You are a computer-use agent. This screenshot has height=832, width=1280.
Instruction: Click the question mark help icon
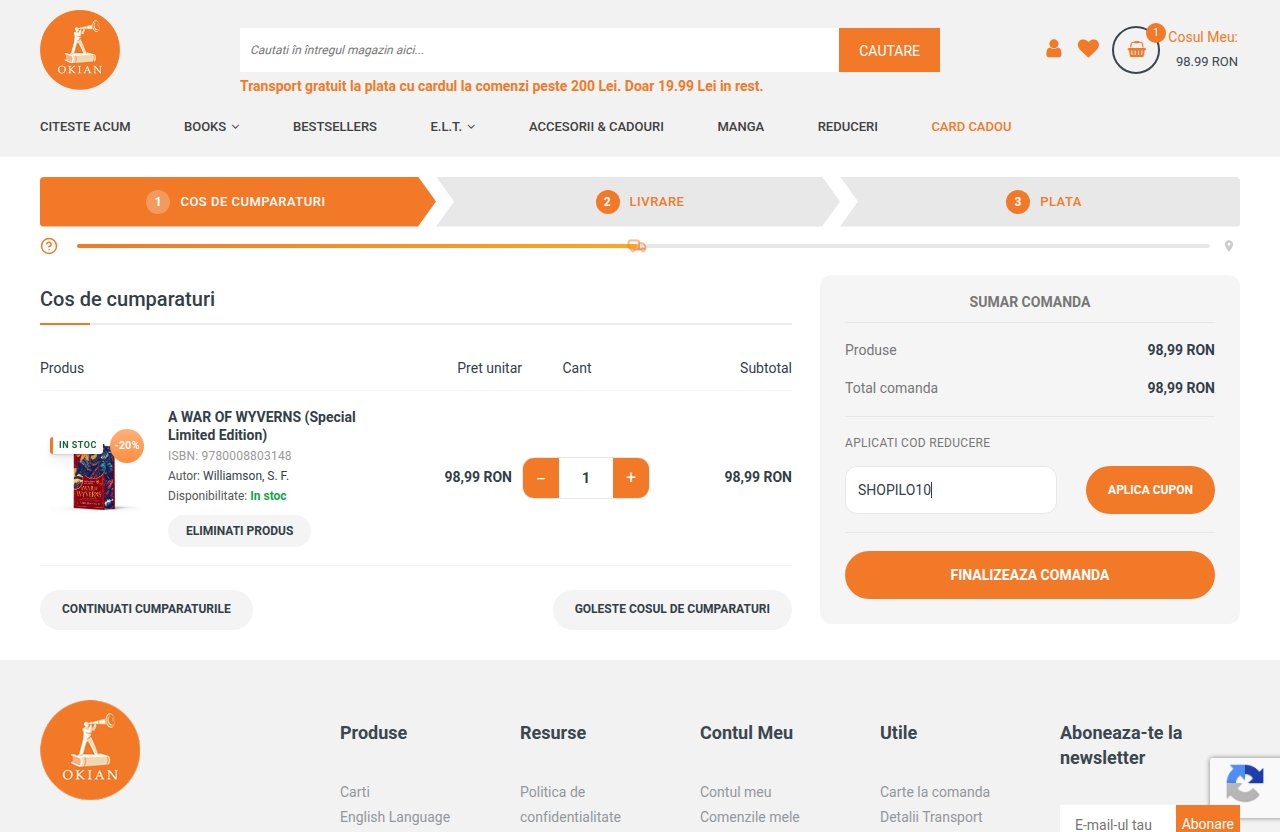coord(49,246)
